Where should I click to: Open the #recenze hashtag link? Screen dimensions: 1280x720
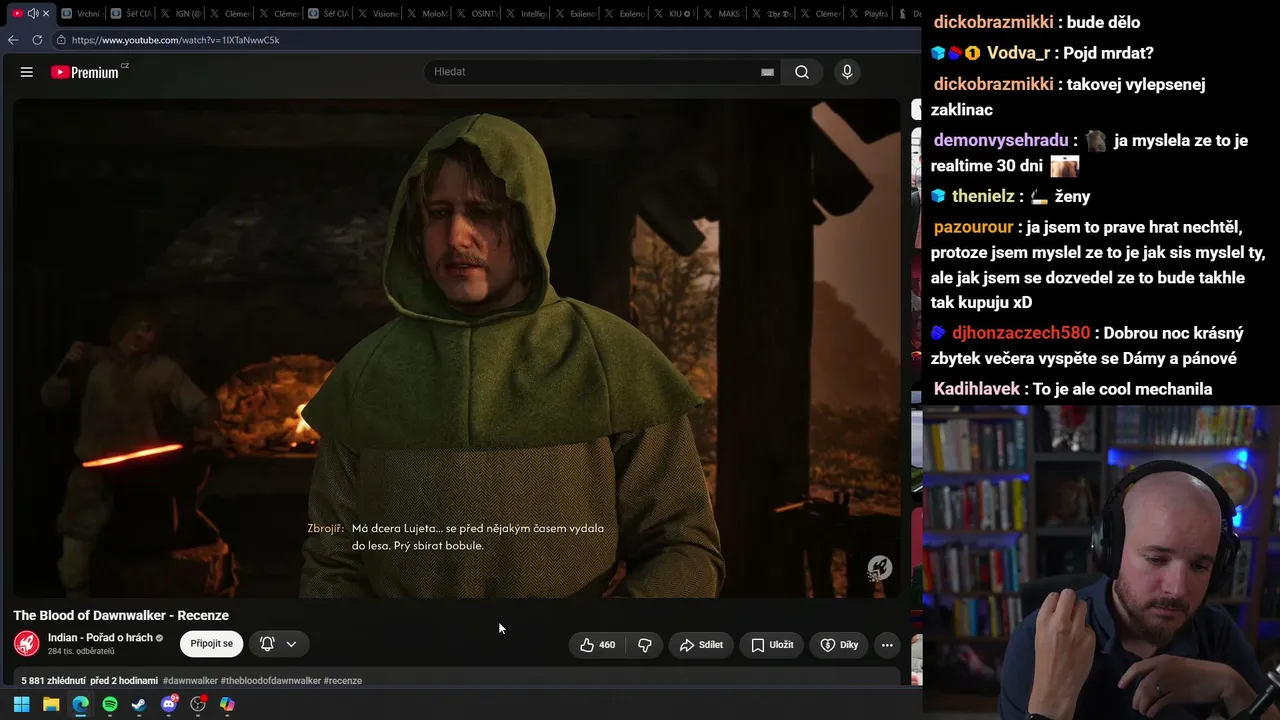pyautogui.click(x=343, y=681)
